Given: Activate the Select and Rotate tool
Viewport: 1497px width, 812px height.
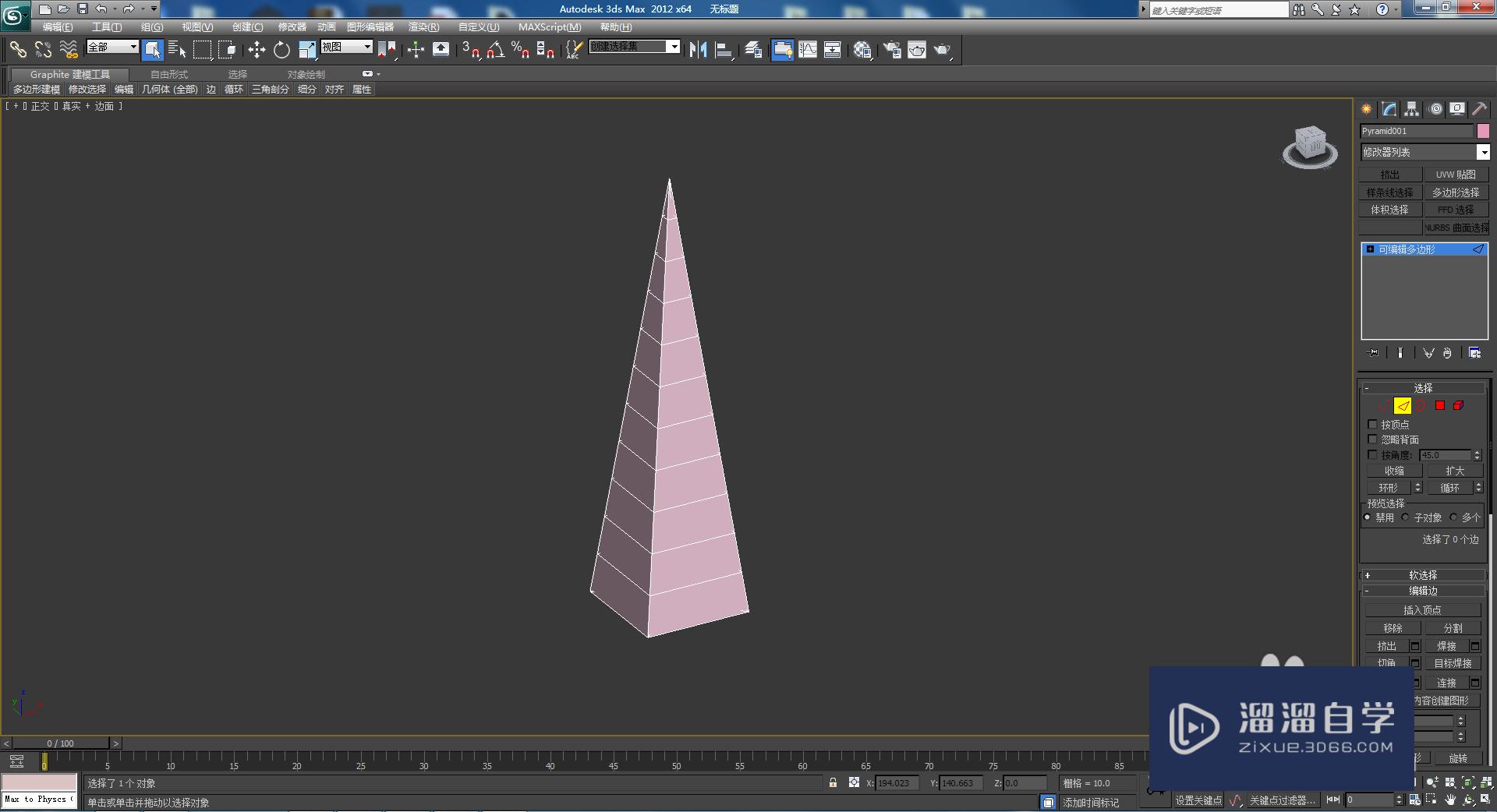Looking at the screenshot, I should [x=281, y=50].
